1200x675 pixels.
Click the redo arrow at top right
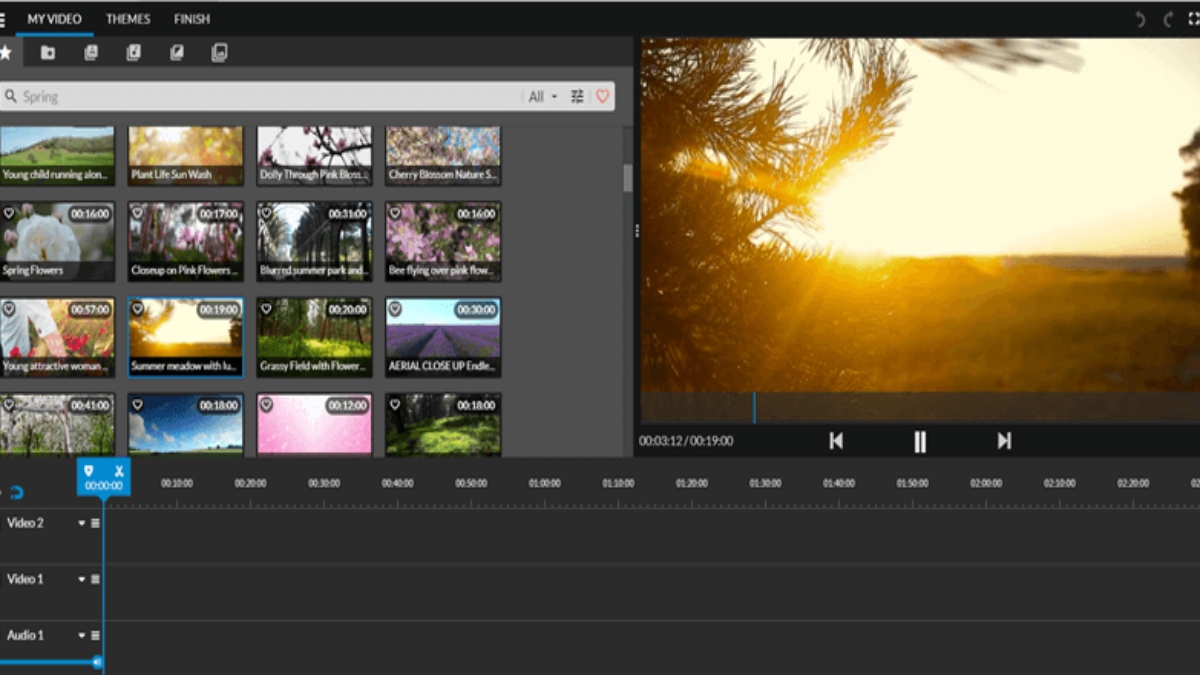tap(1168, 19)
